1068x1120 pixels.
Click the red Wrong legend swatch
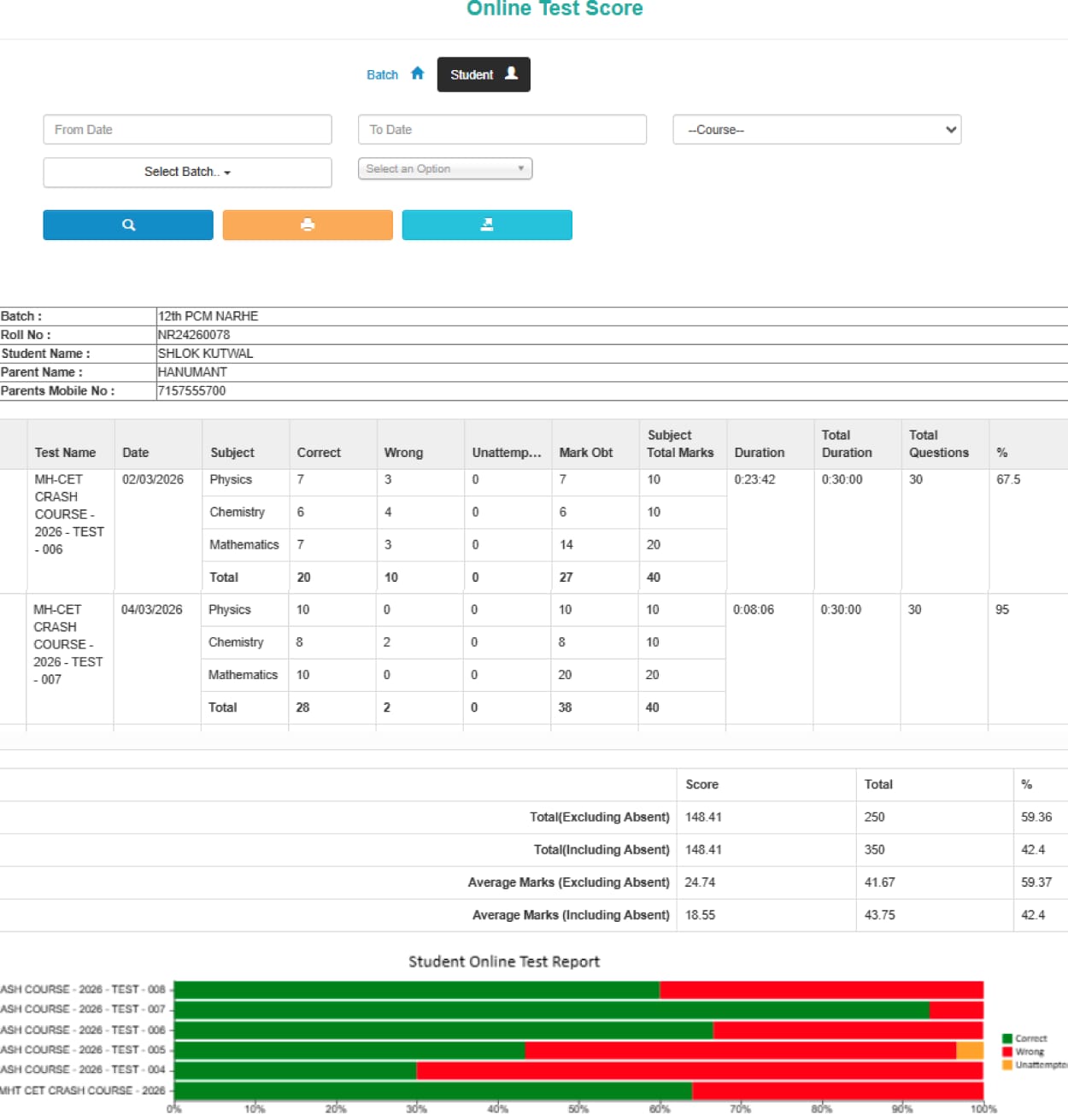click(1006, 1052)
